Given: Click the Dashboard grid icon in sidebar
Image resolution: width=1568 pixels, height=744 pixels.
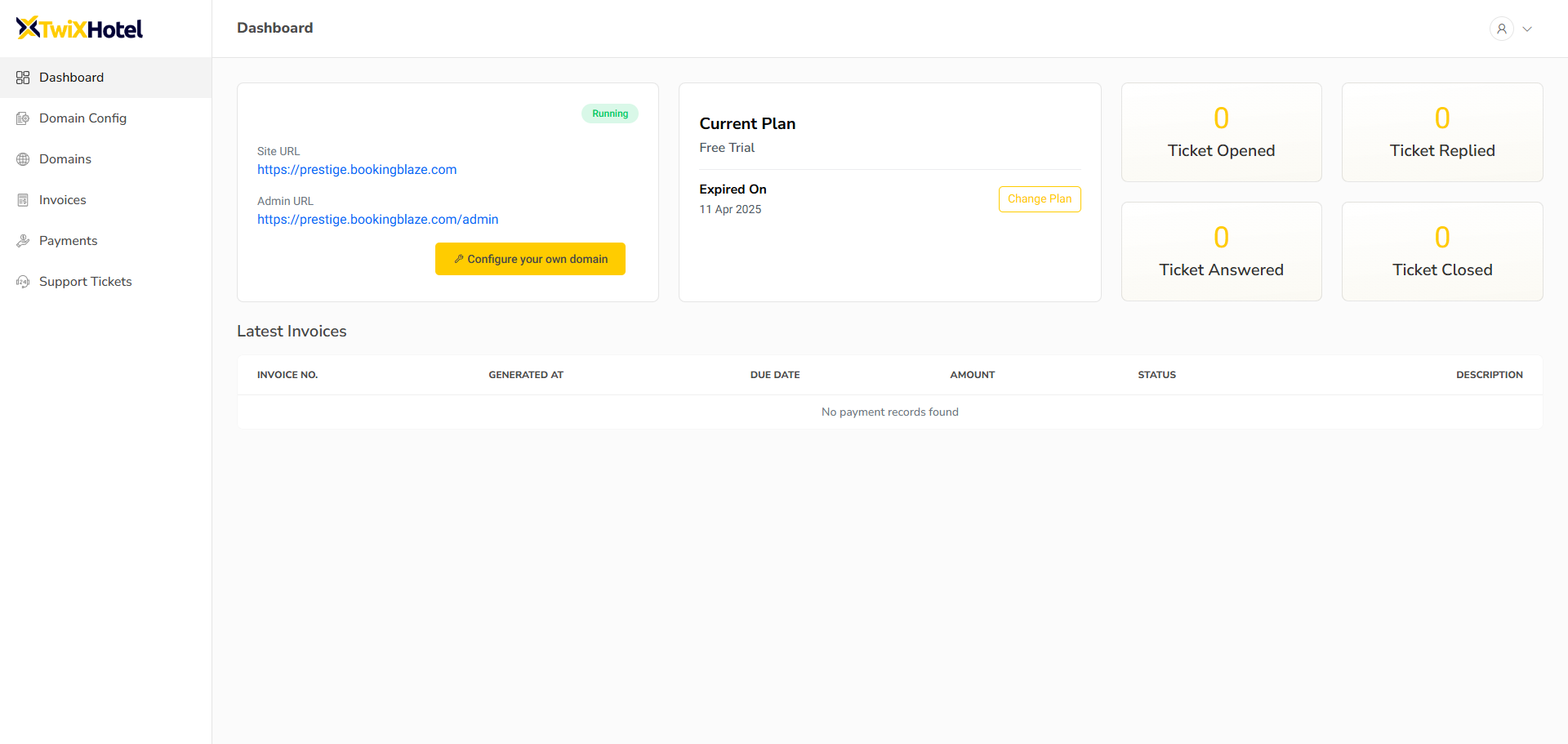Looking at the screenshot, I should pyautogui.click(x=23, y=78).
